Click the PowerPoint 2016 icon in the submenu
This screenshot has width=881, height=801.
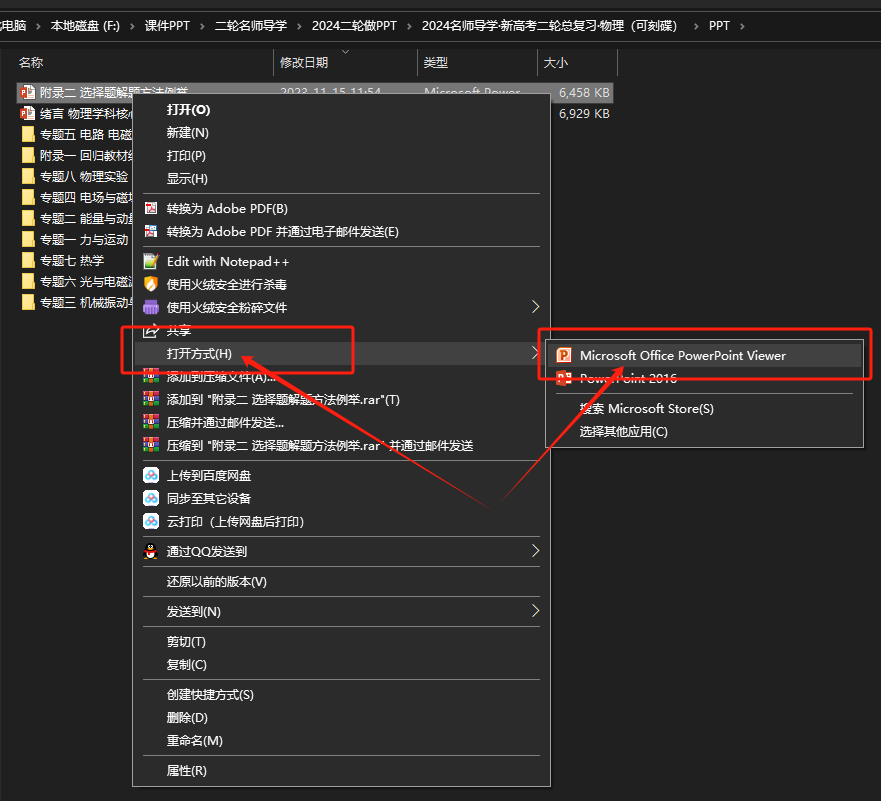[x=563, y=379]
